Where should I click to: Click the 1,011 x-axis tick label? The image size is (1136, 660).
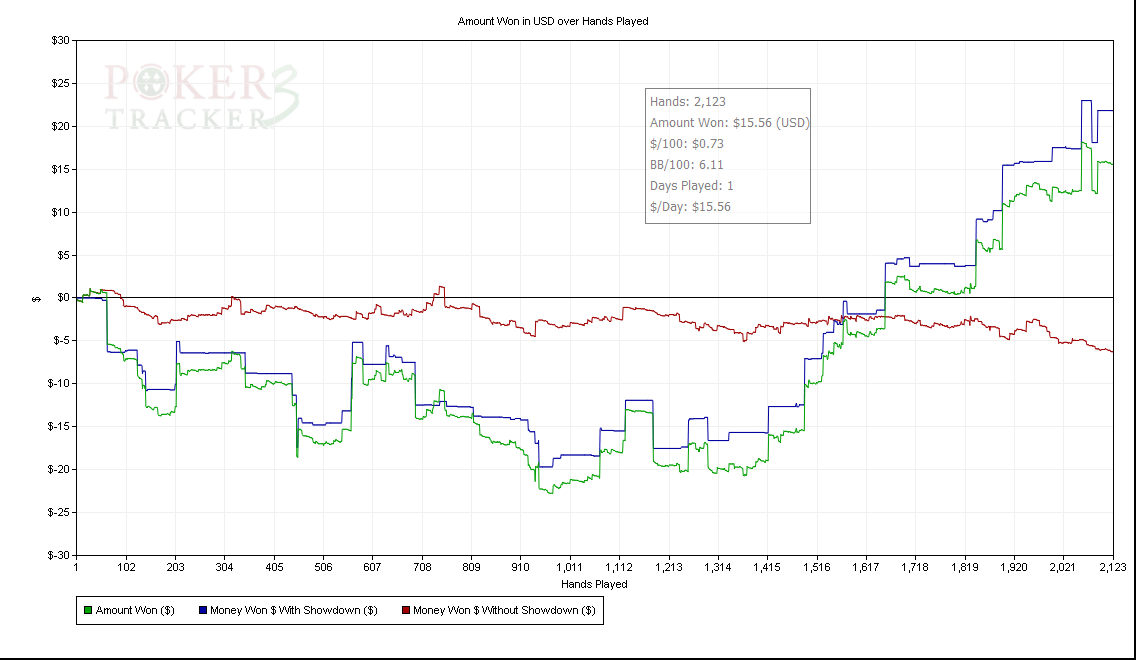[x=569, y=567]
